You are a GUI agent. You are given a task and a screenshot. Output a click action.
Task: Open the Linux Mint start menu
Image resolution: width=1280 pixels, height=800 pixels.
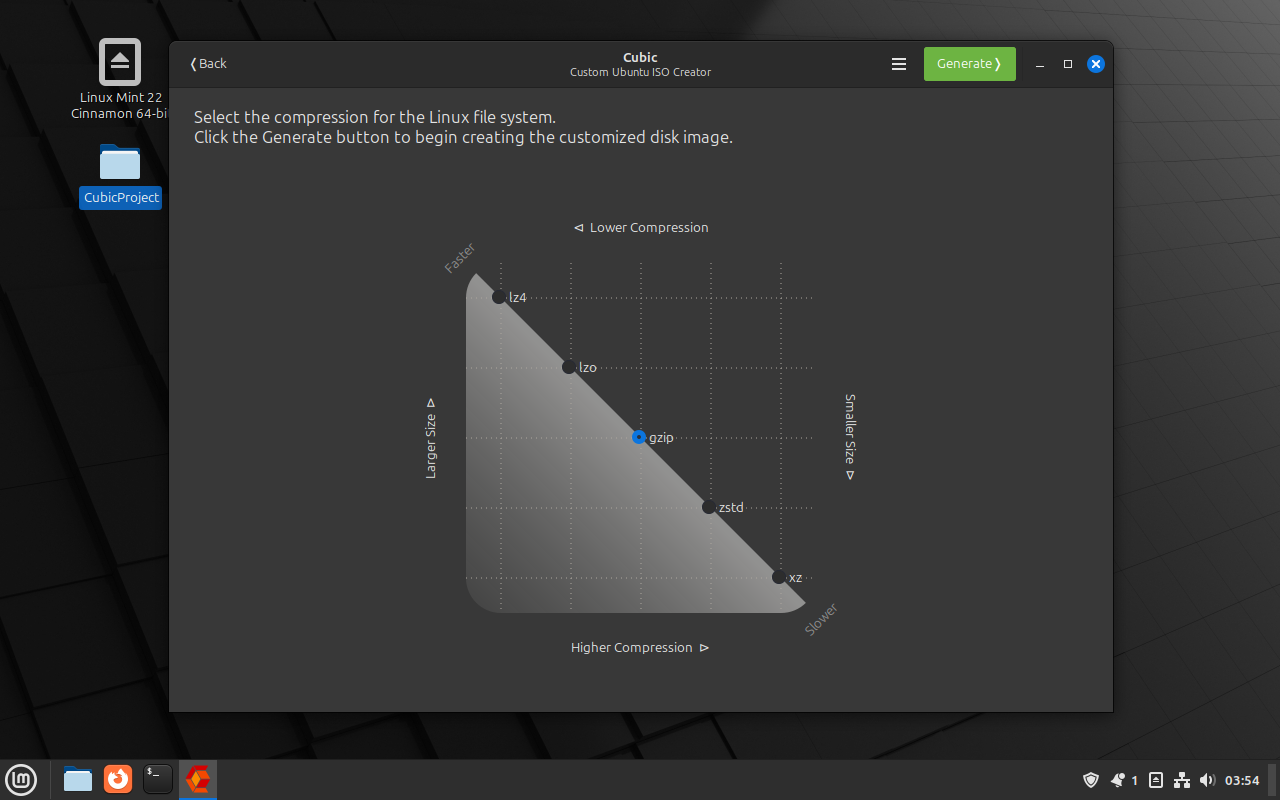pos(21,778)
